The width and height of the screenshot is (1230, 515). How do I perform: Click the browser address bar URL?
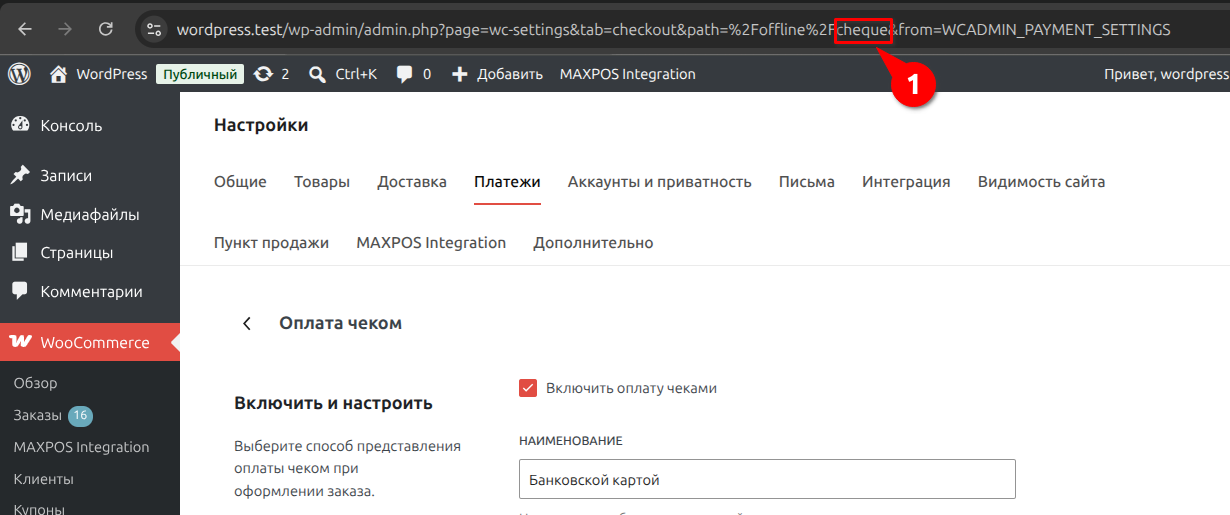coord(673,30)
